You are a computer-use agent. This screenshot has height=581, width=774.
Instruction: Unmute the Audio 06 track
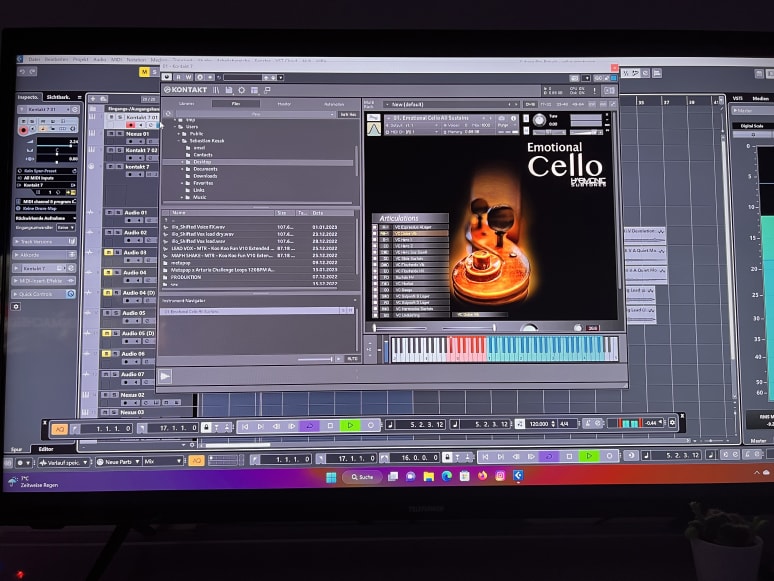[x=106, y=354]
